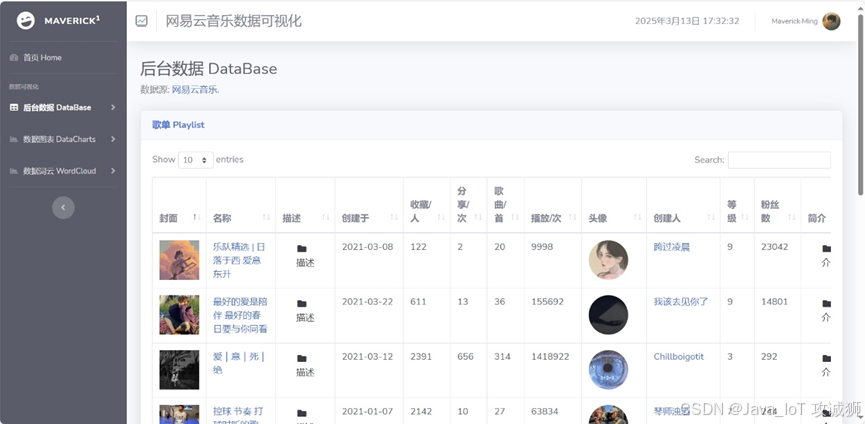Click the Search input field
Image resolution: width=865 pixels, height=424 pixels.
(779, 160)
